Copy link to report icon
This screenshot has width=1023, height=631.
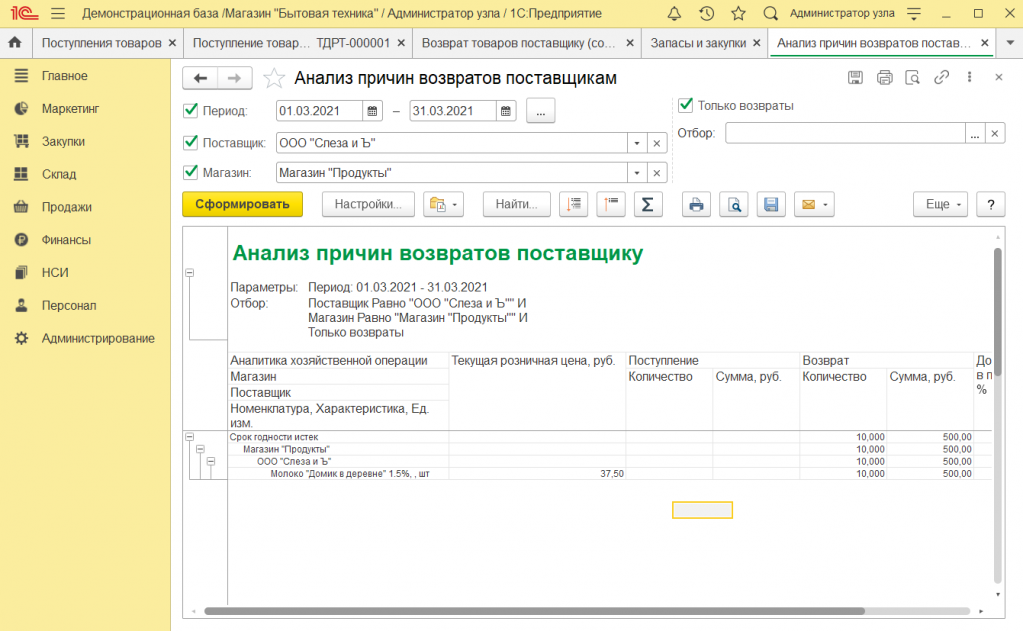pyautogui.click(x=941, y=78)
